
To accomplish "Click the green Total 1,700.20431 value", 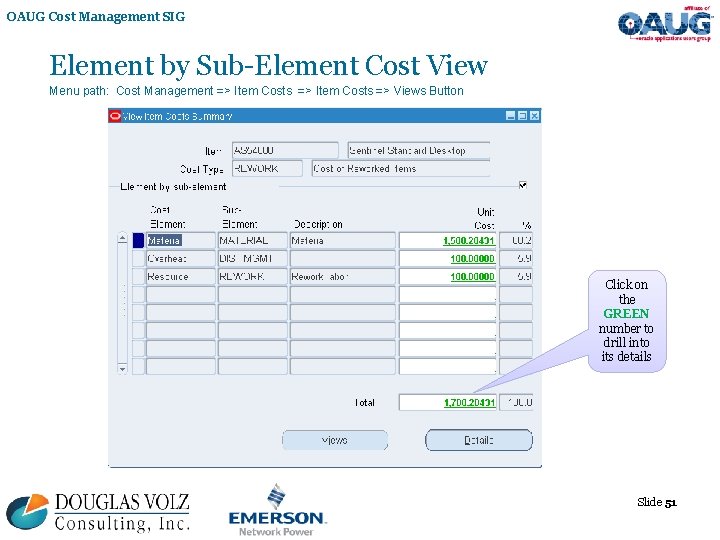I will (469, 403).
